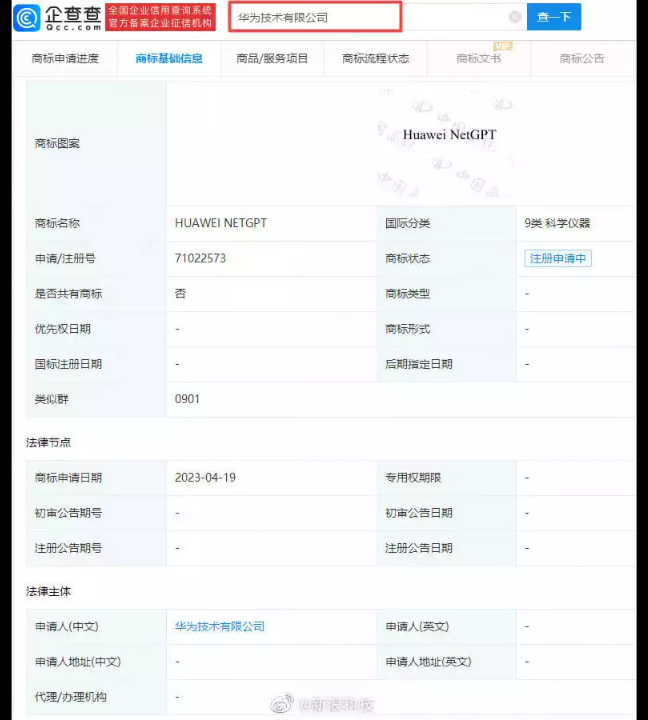Click the 9类 科学仪器 classification value

(x=557, y=223)
